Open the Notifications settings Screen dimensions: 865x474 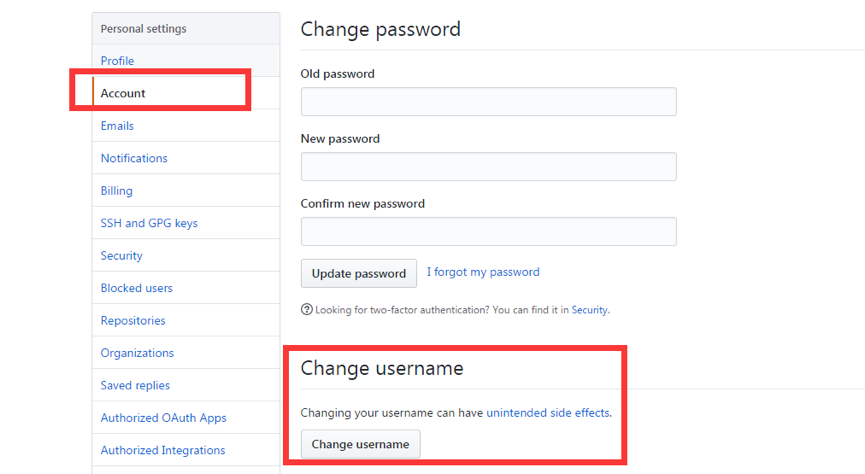[x=134, y=158]
